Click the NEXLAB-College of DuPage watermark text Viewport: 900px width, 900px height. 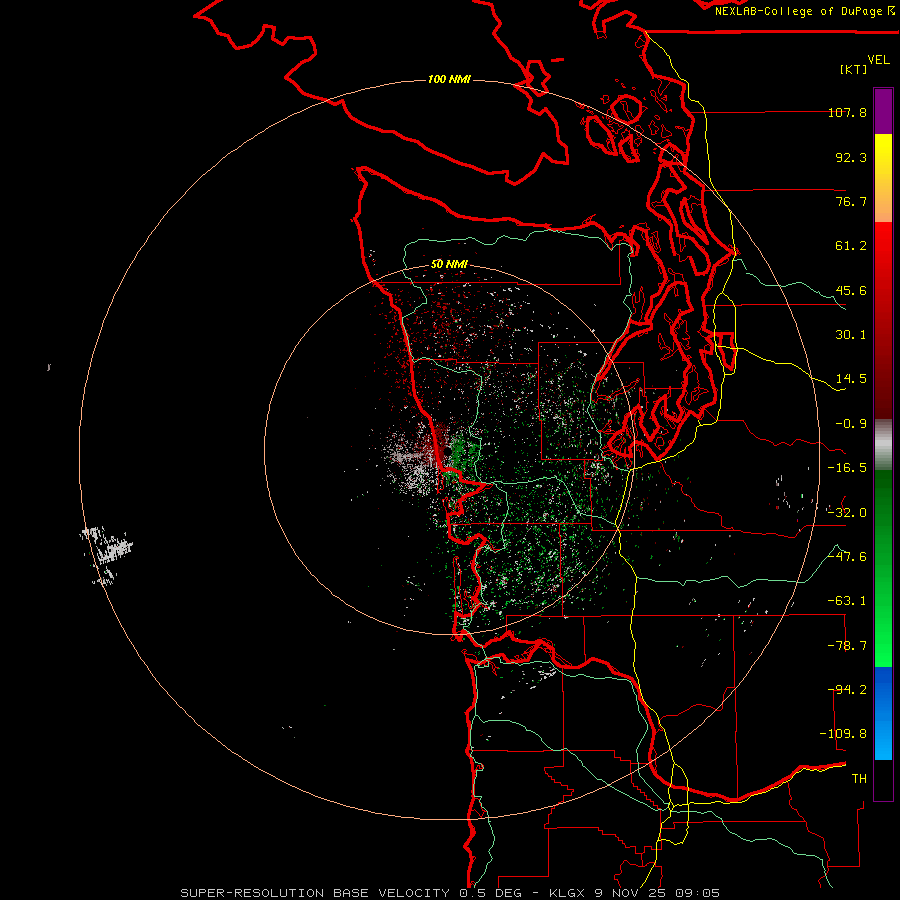coord(804,11)
